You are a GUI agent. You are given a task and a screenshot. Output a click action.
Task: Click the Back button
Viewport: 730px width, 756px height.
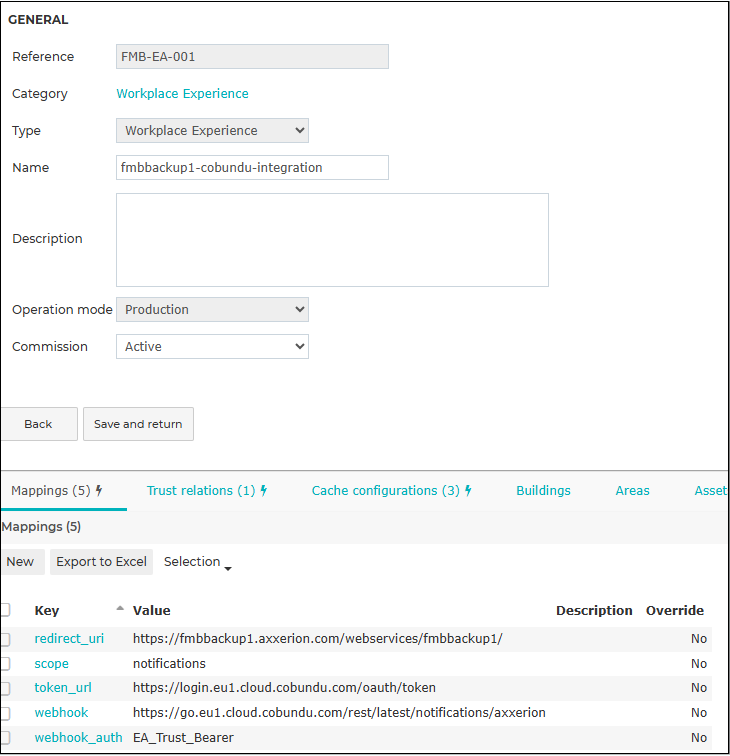point(39,424)
